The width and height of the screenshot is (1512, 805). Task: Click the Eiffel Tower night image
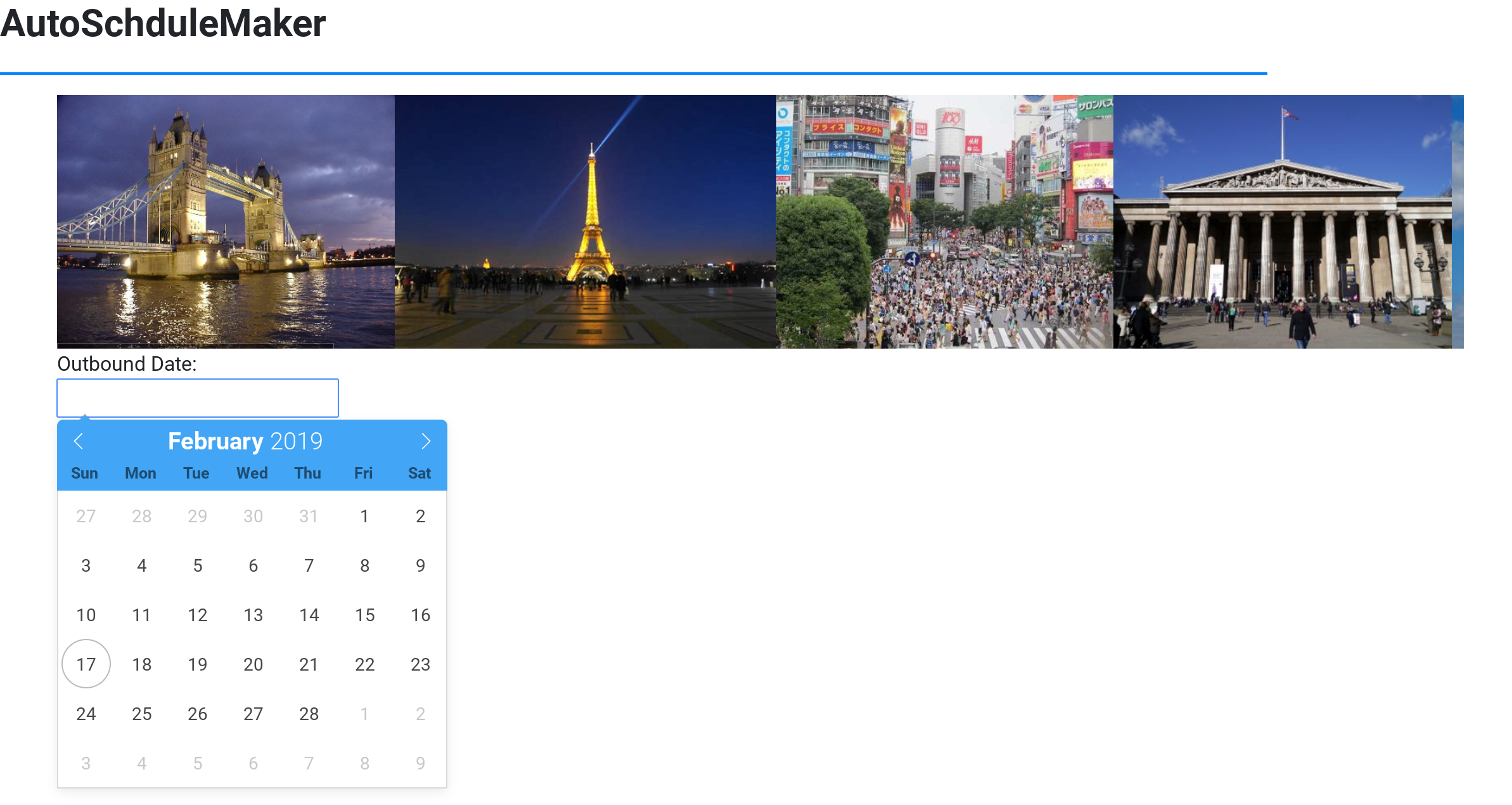(x=585, y=221)
